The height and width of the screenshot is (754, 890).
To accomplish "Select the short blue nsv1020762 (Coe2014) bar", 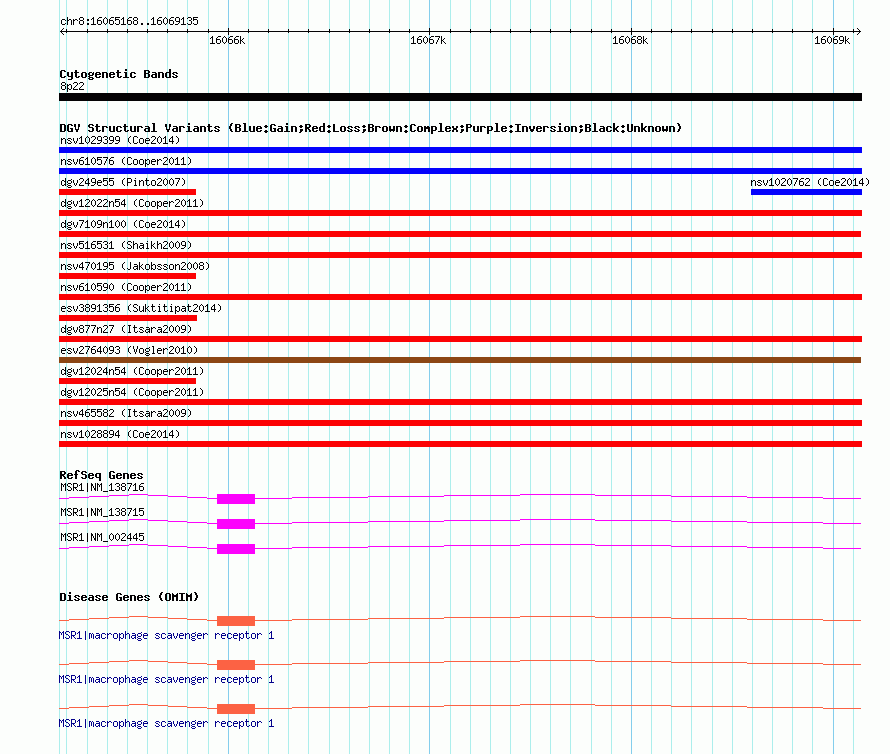I will (806, 192).
